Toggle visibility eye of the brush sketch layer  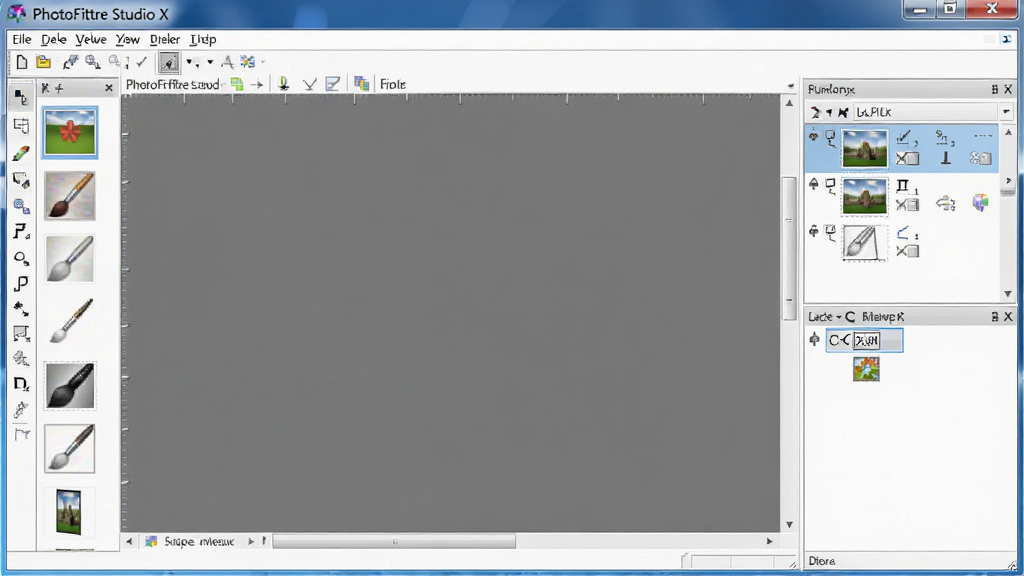[x=814, y=231]
